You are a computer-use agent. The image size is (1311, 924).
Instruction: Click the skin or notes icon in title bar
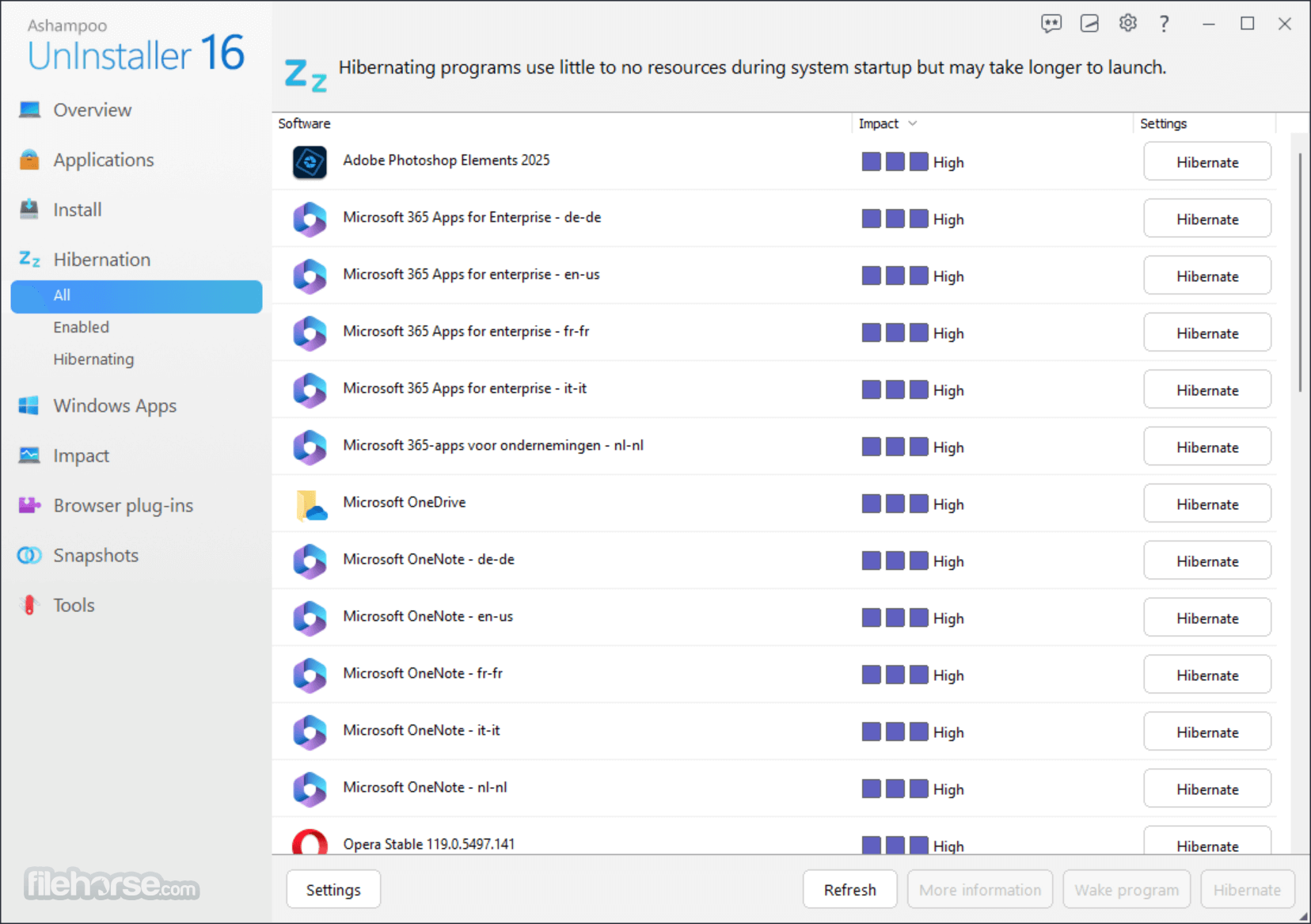click(1089, 24)
